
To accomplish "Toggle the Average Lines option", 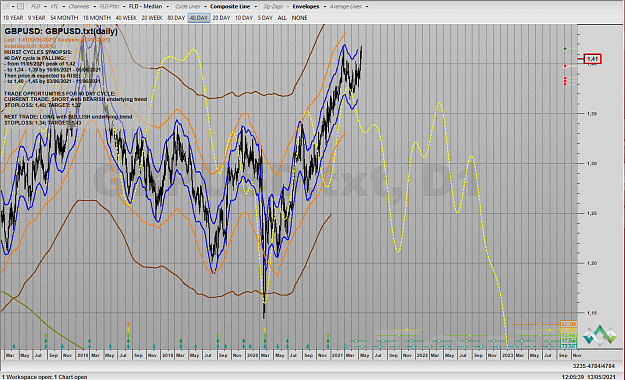I will click(x=345, y=6).
